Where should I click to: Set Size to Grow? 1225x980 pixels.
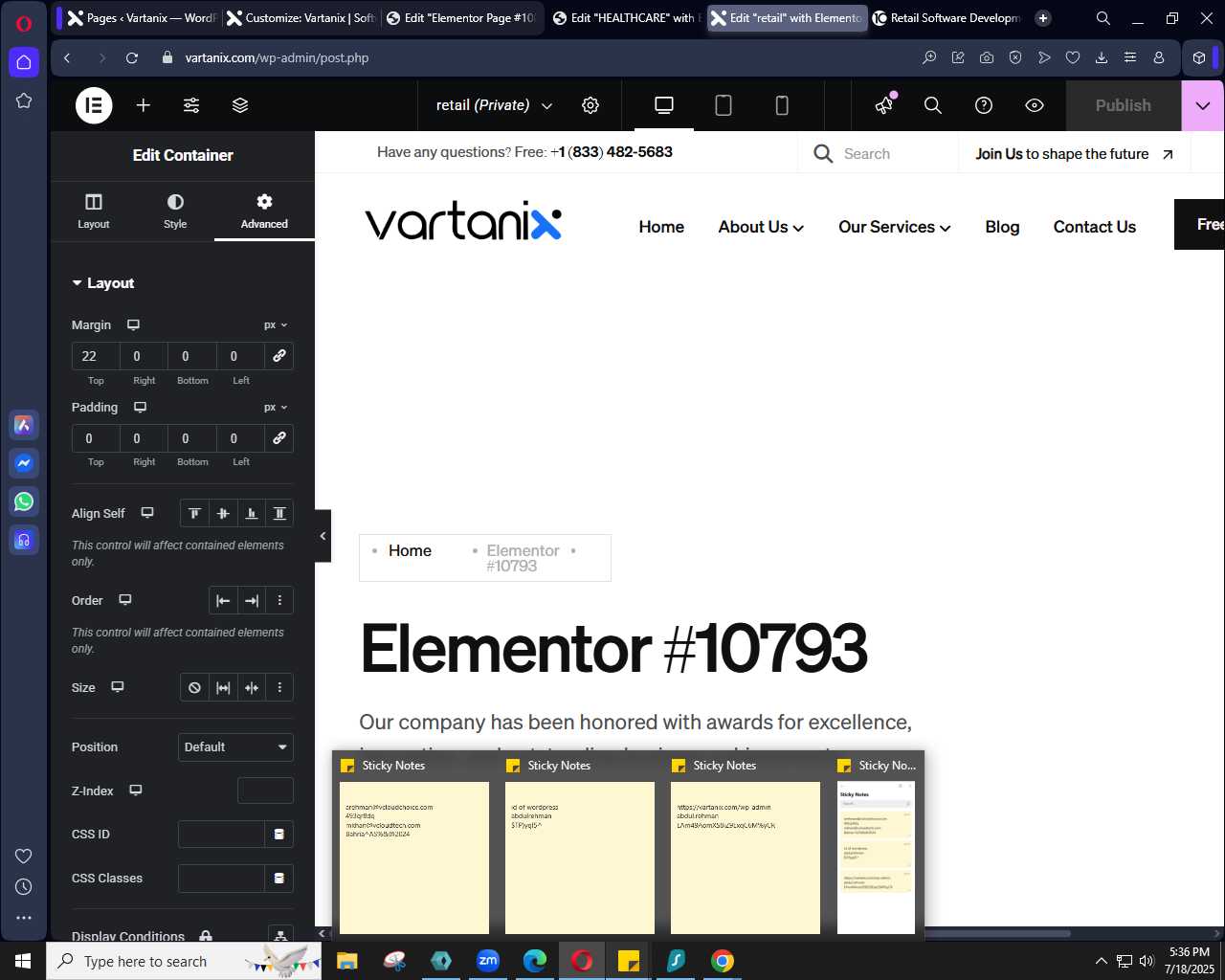point(223,688)
